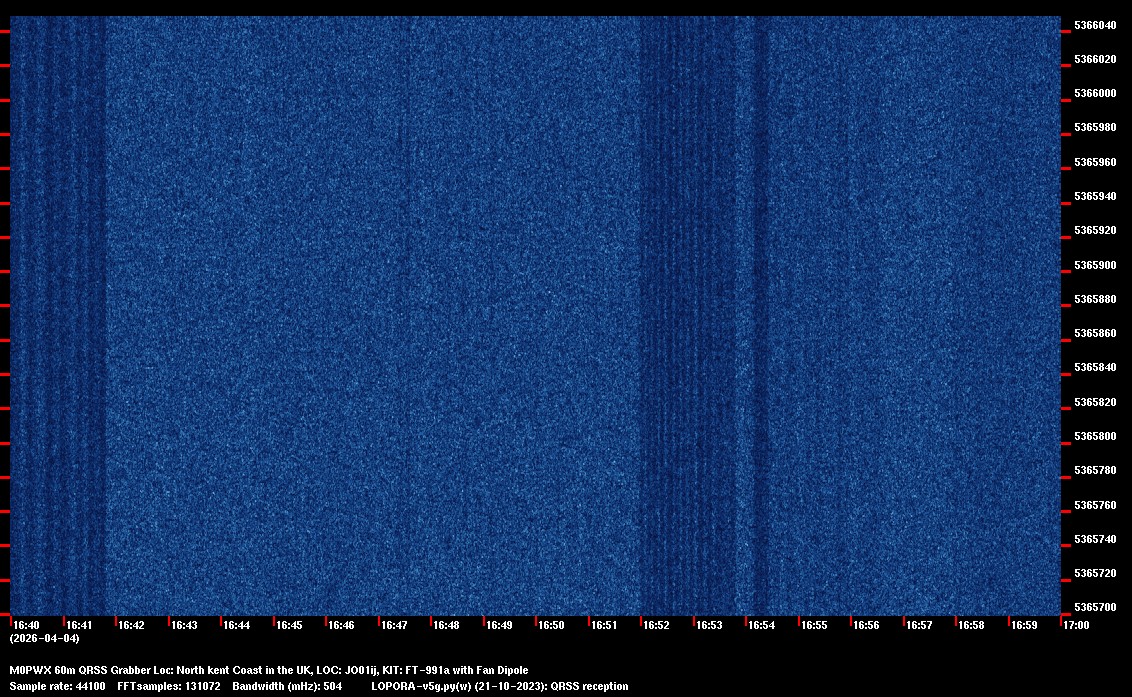Click the 16:49 time label
Screen dimensions: 1132x697
click(x=500, y=625)
